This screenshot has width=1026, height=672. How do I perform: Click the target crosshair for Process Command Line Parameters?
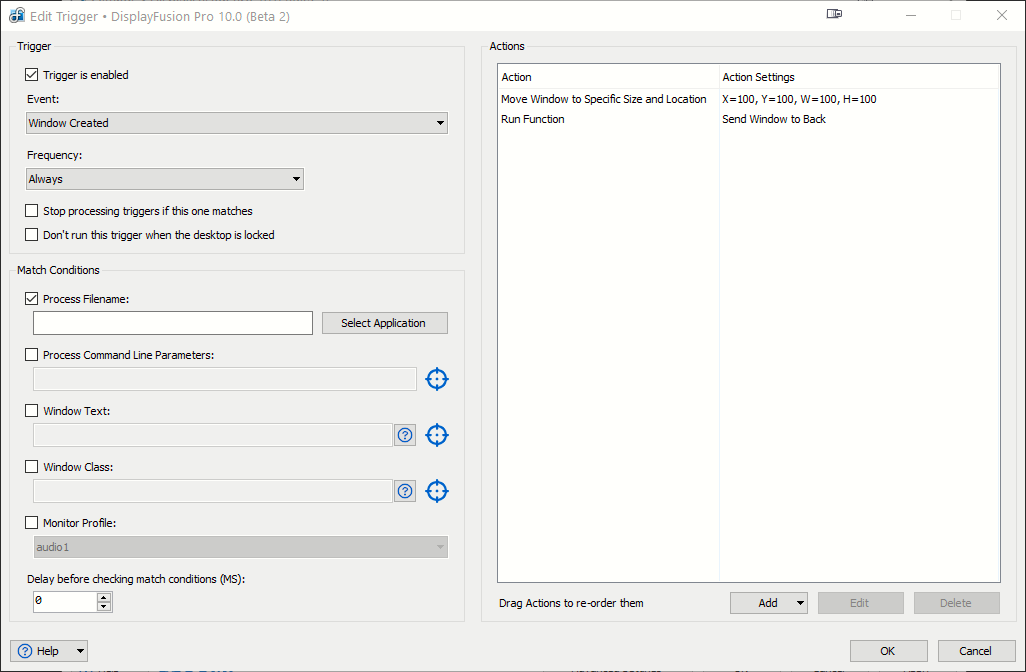pos(437,379)
